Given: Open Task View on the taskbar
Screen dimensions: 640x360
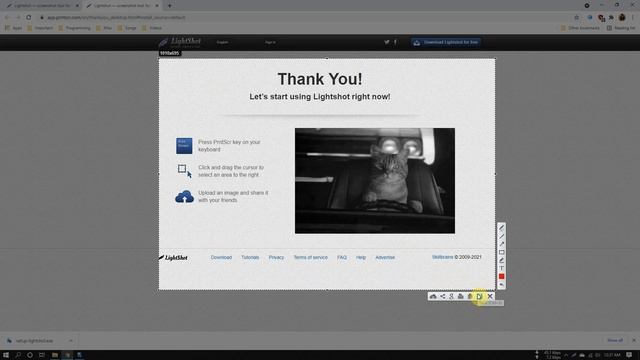Looking at the screenshot, I should (42, 355).
